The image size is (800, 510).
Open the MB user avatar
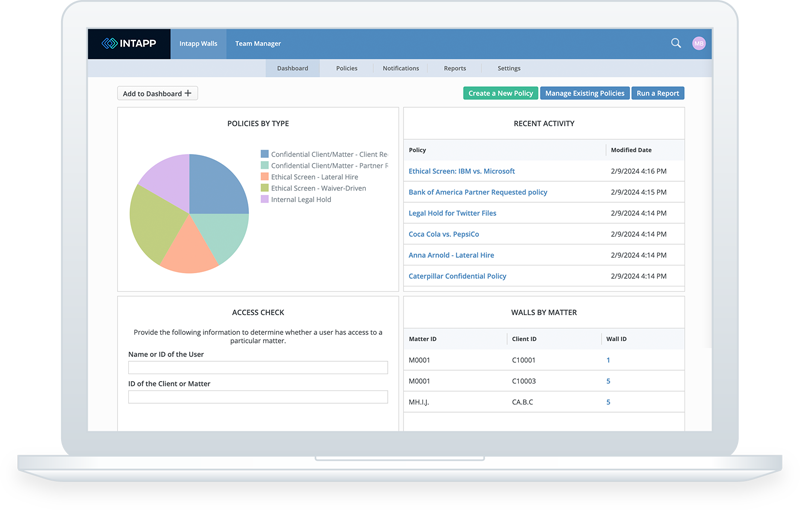point(698,43)
